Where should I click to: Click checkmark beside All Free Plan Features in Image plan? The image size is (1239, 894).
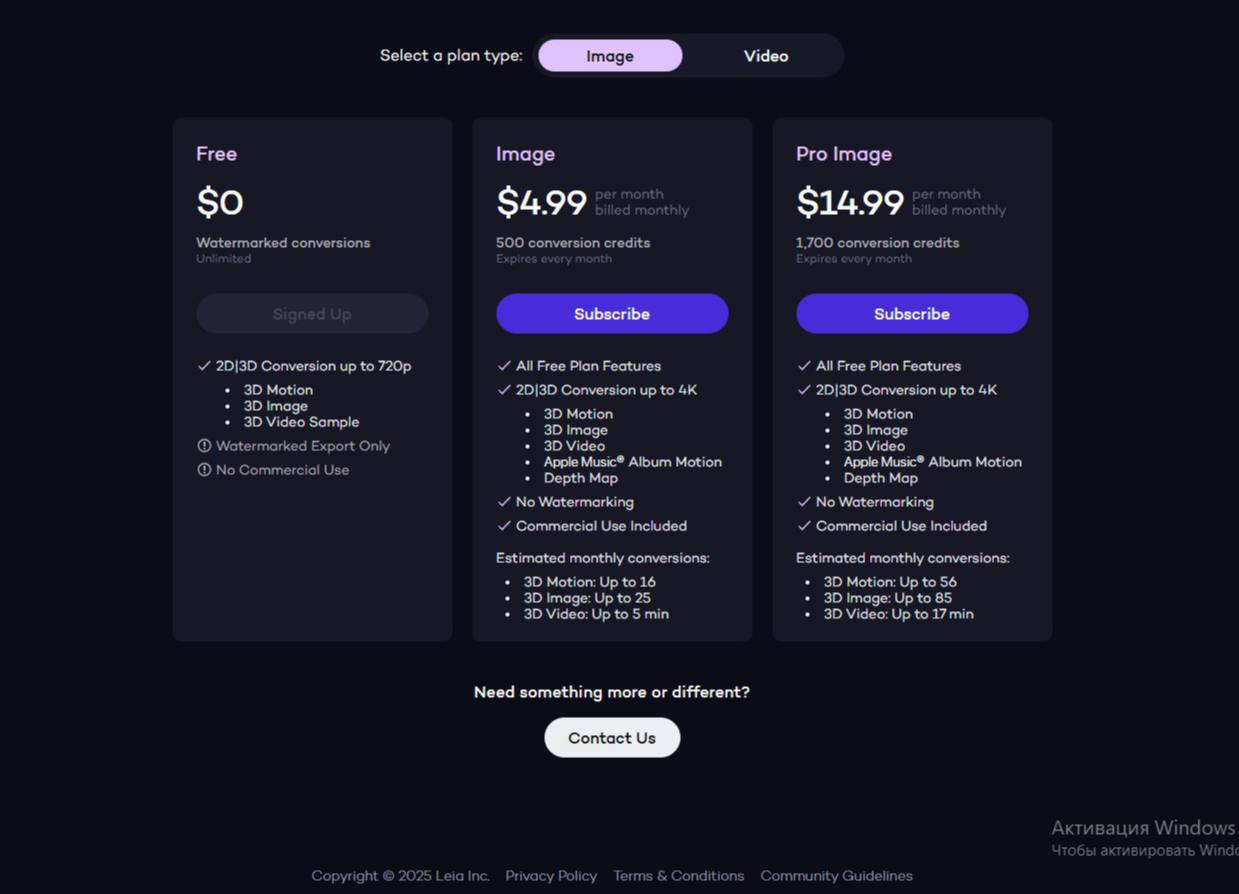504,366
